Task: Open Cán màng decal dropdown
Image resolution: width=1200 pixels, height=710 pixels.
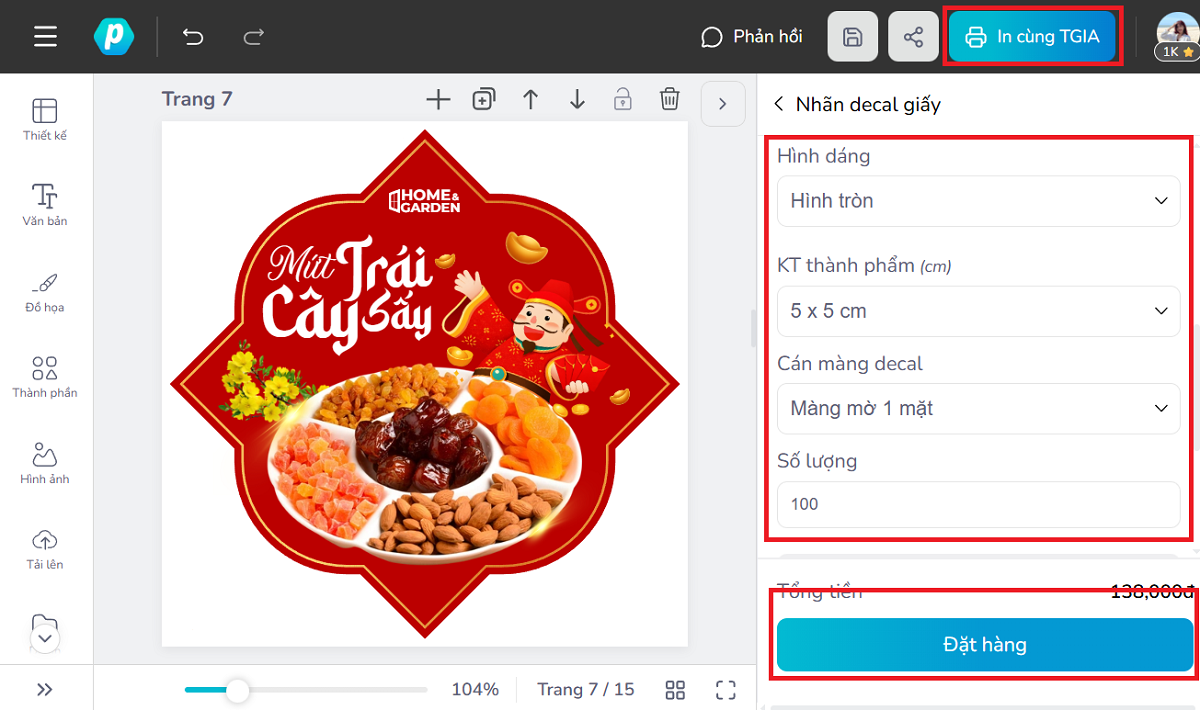Action: [x=978, y=409]
